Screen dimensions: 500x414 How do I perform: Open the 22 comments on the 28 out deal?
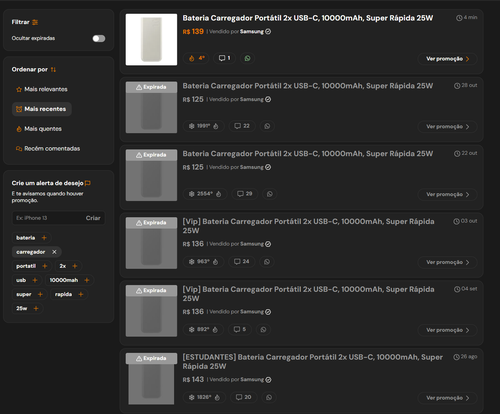tap(242, 126)
